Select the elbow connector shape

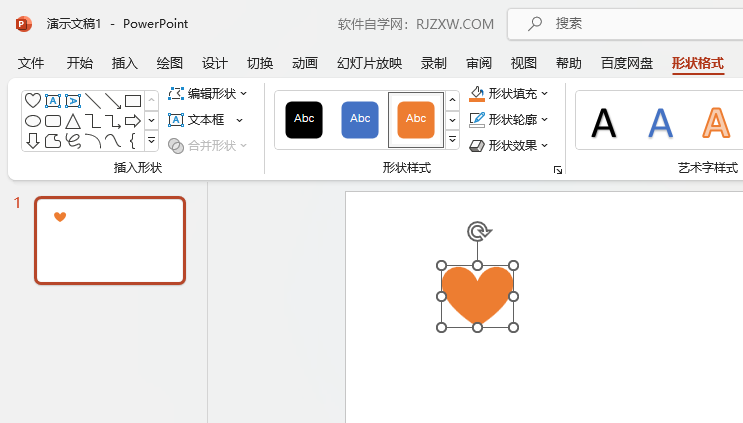(x=93, y=121)
